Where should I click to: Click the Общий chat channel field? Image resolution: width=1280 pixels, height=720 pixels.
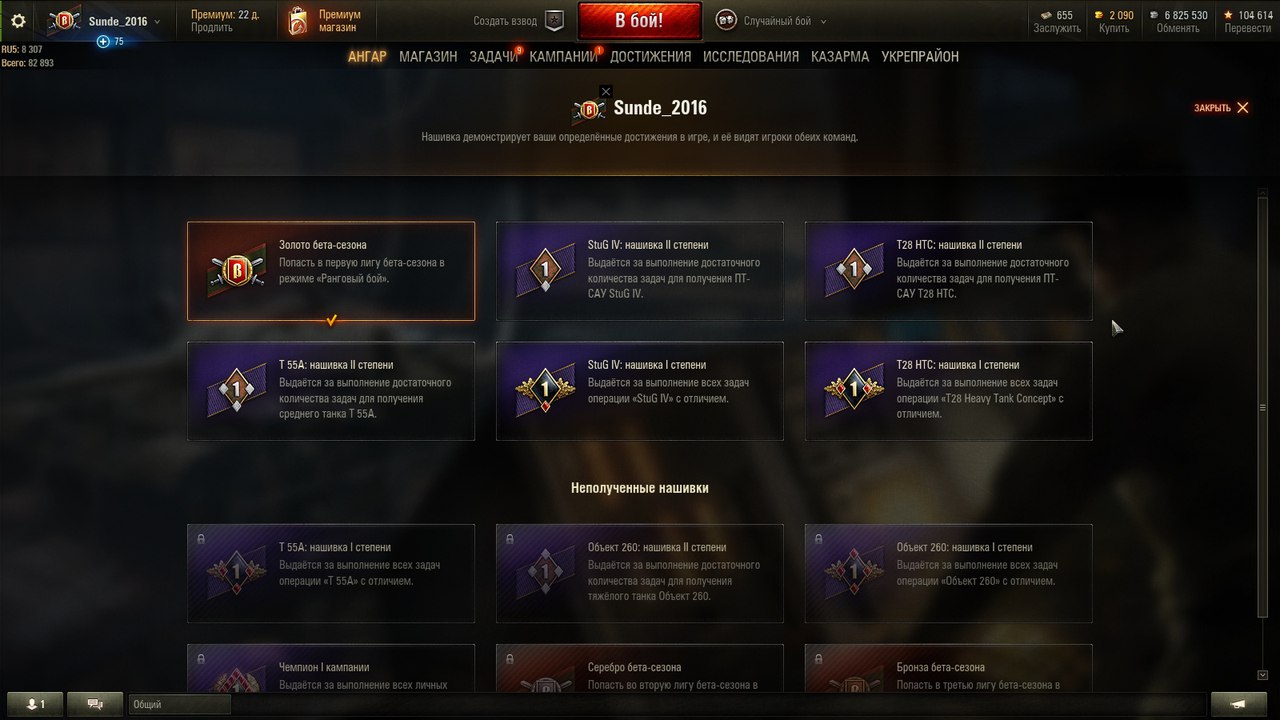[x=180, y=704]
